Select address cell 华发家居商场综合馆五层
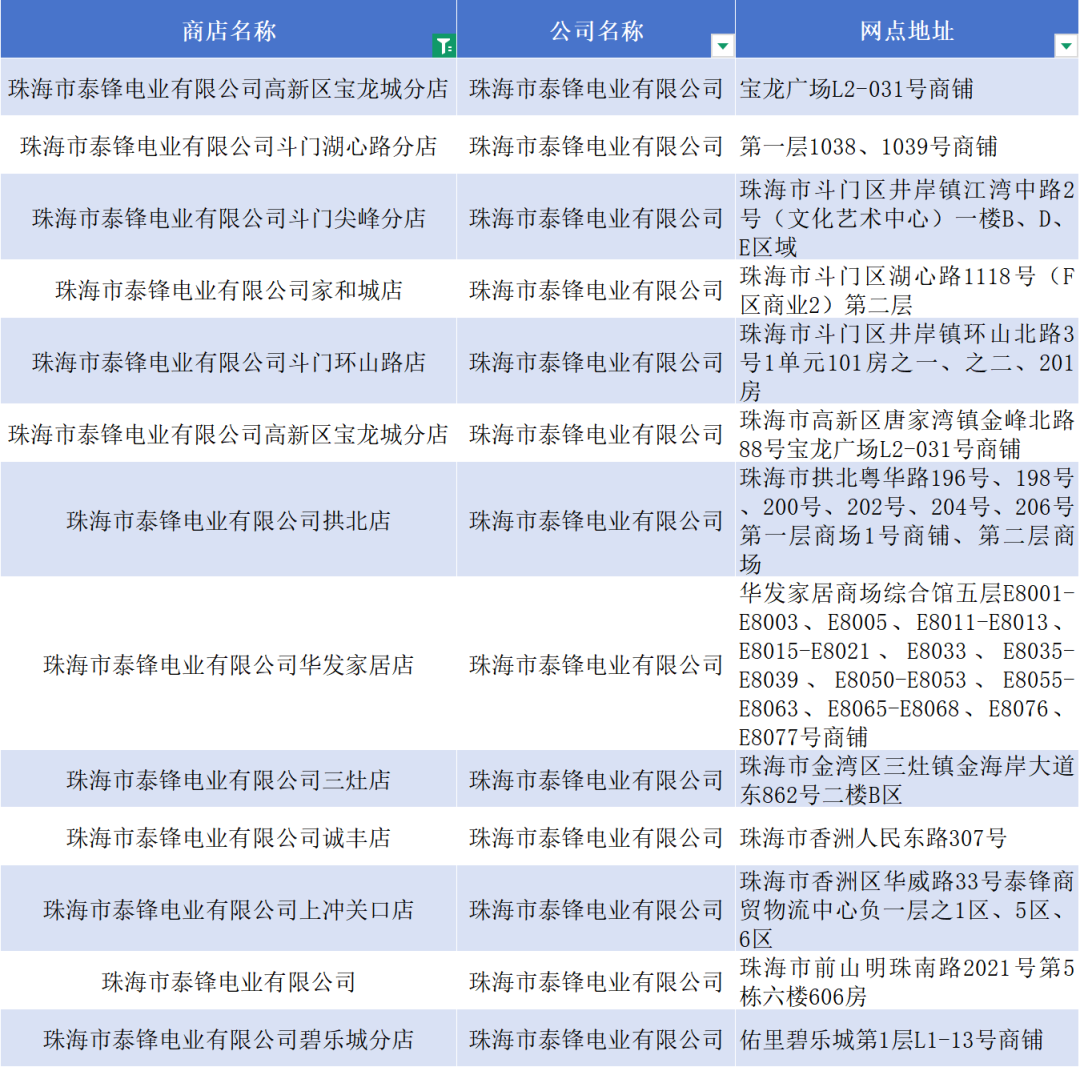Screen dimensions: 1080x1067 pos(906,664)
